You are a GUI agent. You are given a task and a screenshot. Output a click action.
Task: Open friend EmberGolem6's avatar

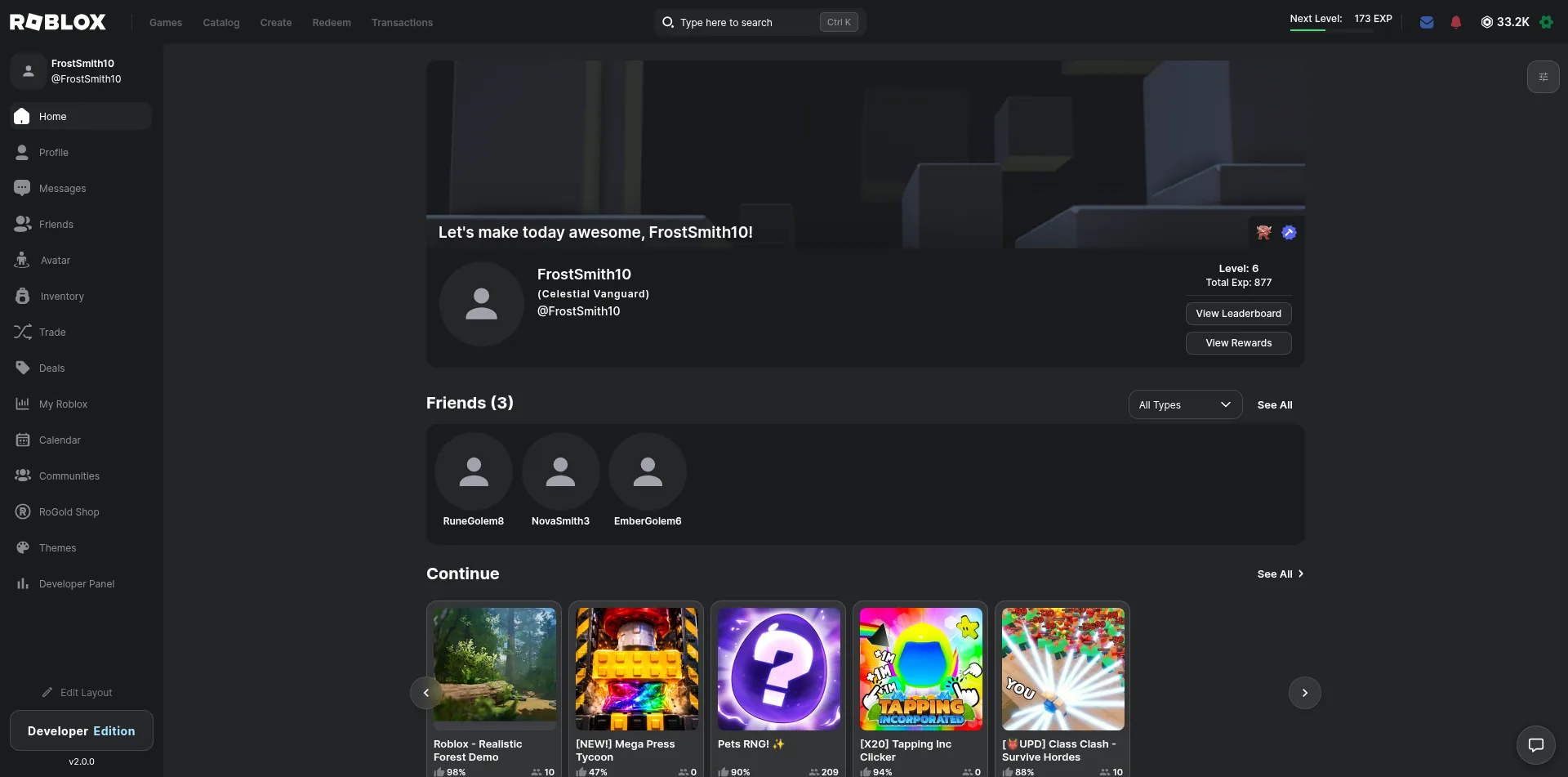click(x=648, y=471)
